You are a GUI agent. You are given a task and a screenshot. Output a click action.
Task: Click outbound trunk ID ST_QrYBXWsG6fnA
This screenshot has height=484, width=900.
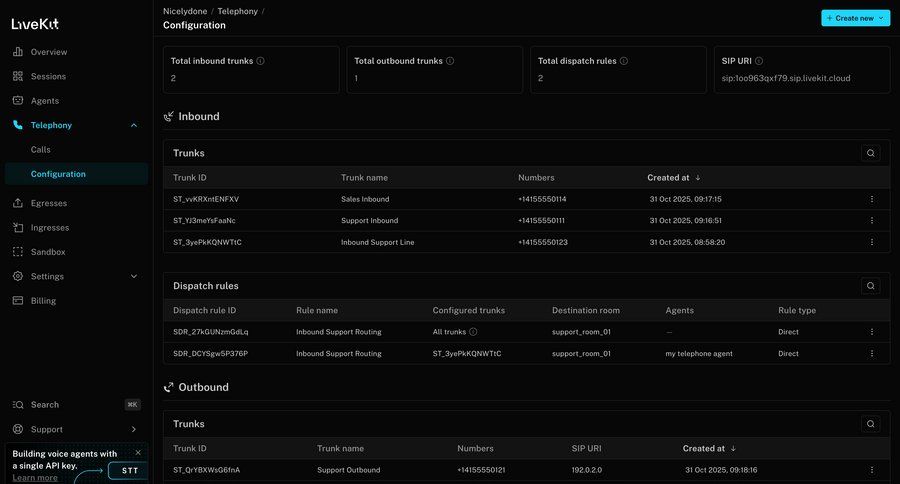click(207, 470)
